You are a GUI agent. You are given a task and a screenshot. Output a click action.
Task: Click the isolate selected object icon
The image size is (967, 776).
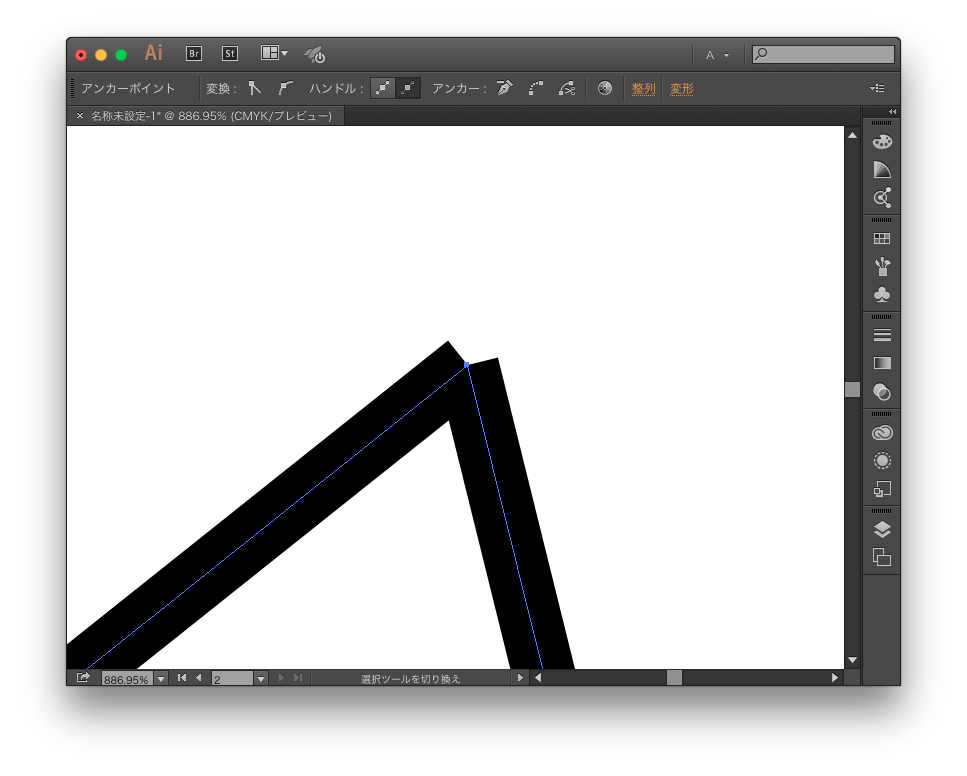[604, 88]
